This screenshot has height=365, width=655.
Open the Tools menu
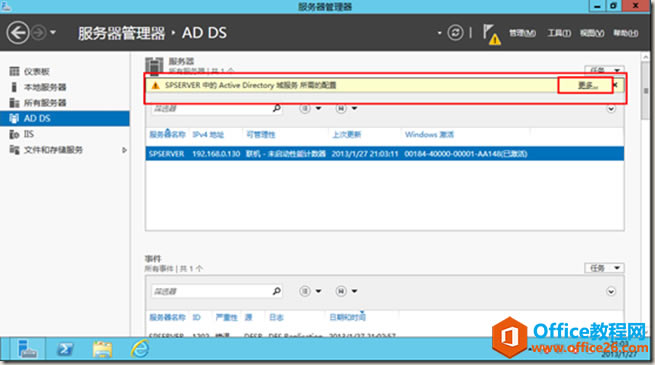(x=559, y=33)
